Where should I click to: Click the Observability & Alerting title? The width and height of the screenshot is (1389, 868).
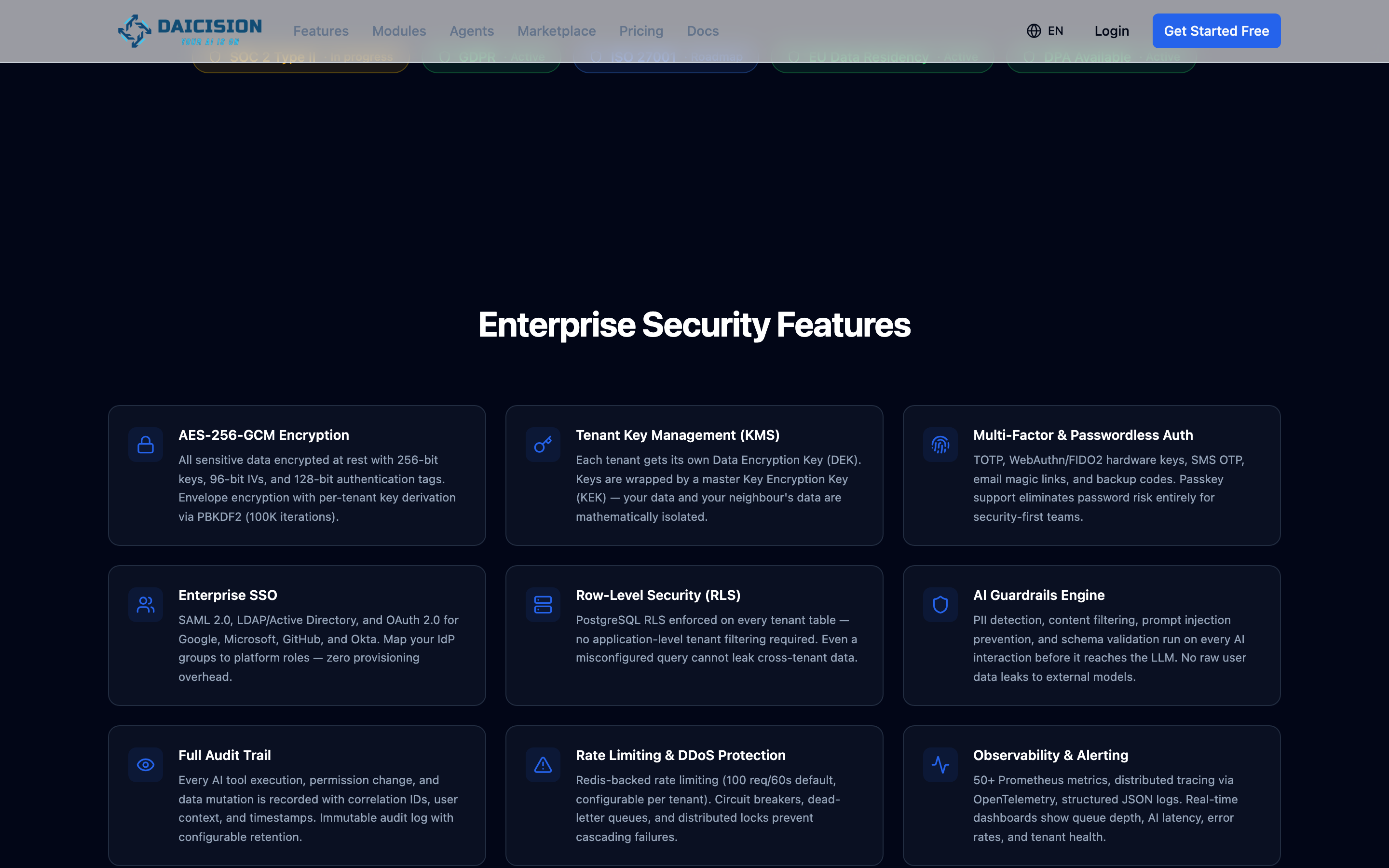[x=1050, y=756]
